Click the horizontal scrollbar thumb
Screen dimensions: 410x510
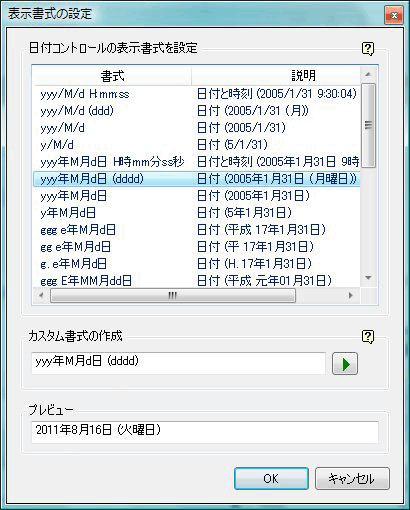coord(173,295)
